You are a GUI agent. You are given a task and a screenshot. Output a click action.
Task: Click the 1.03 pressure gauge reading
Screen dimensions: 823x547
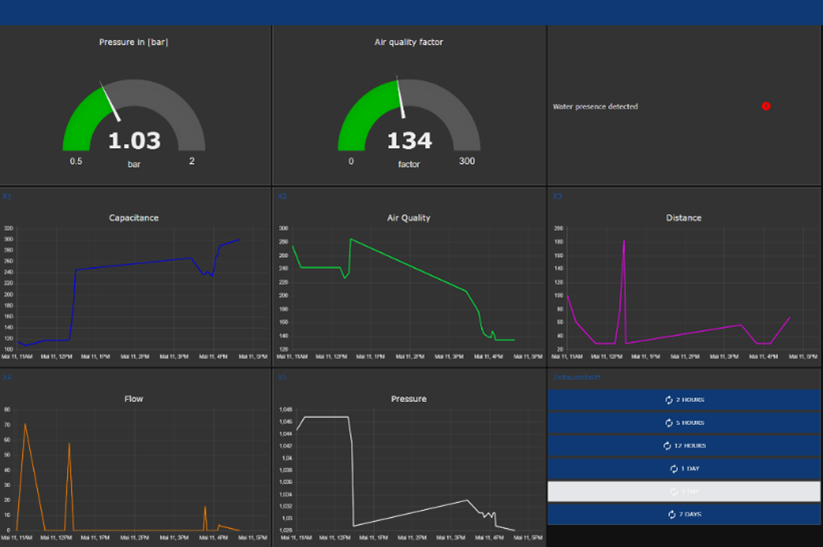(134, 141)
